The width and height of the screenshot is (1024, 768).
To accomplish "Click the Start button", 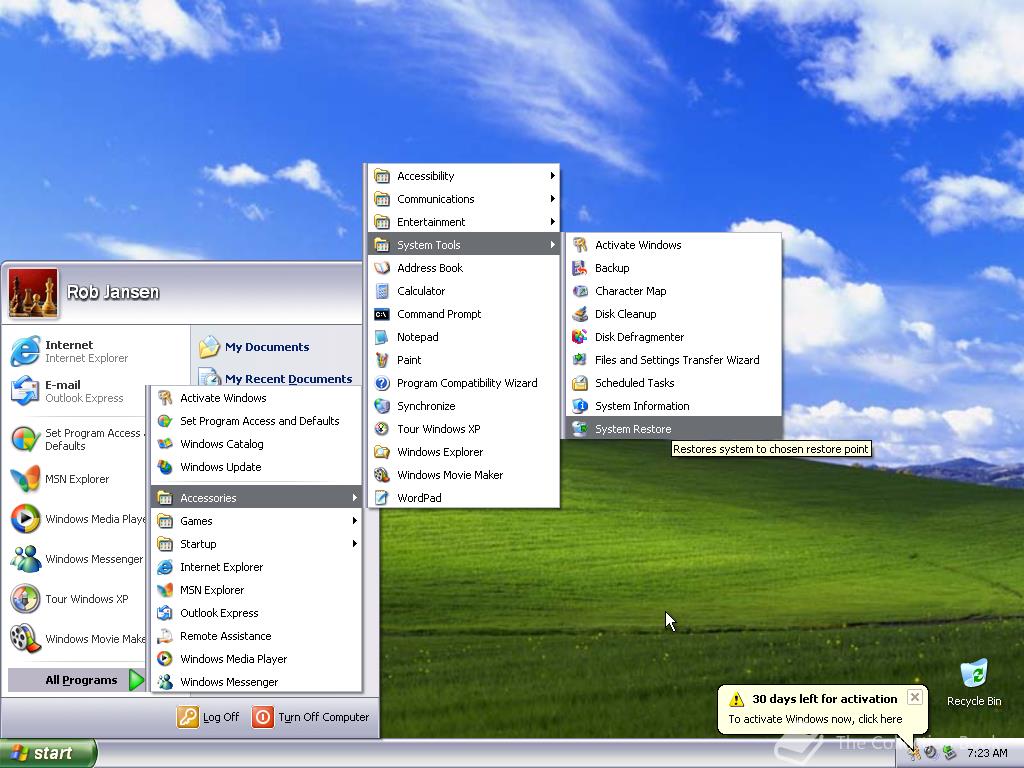I will coord(48,753).
